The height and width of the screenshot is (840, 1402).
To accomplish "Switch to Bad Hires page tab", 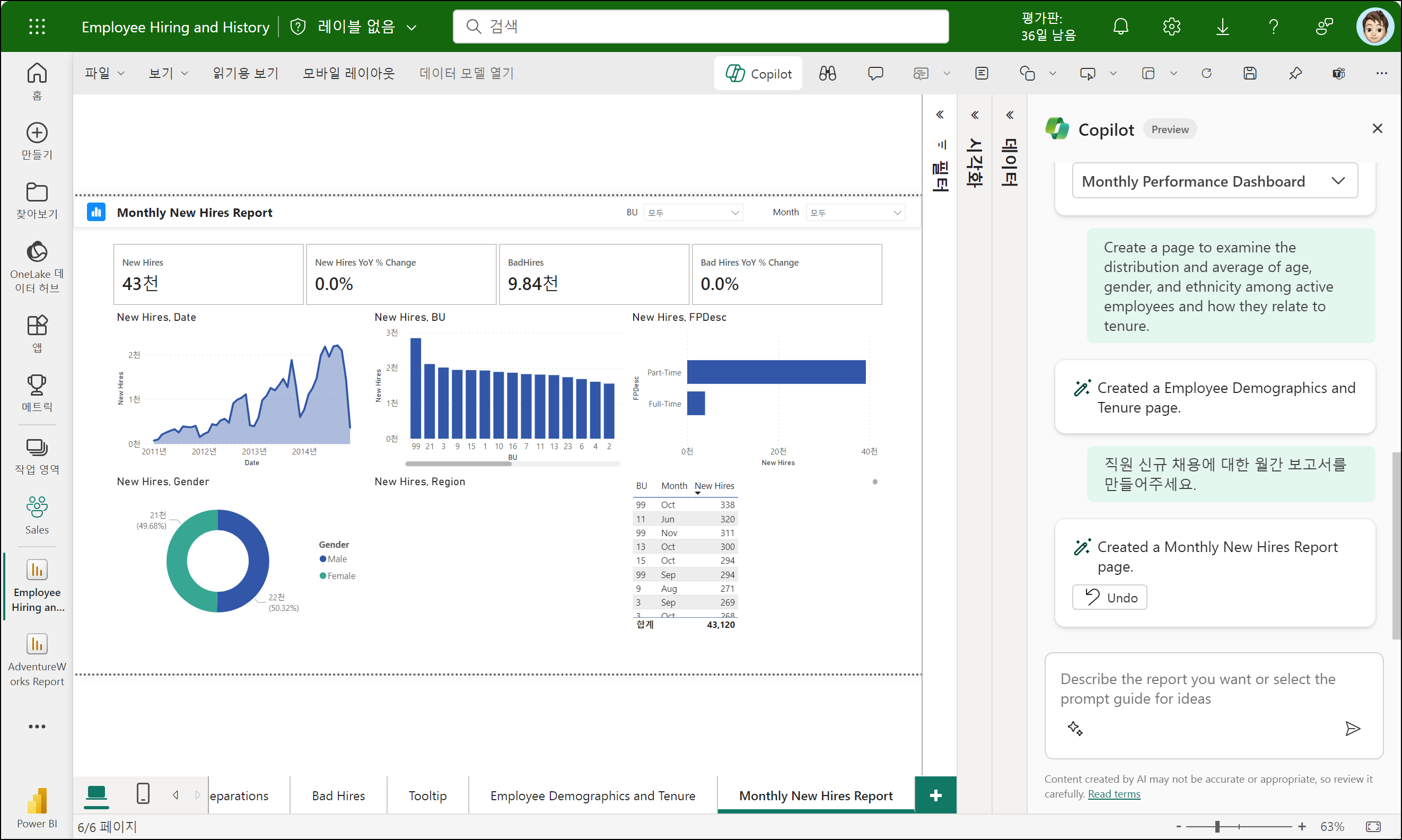I will [x=338, y=796].
